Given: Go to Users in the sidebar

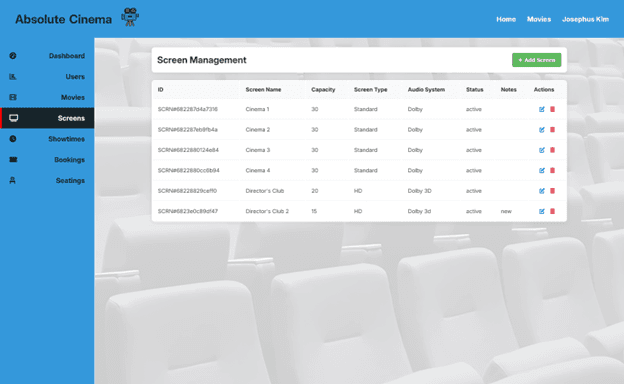Looking at the screenshot, I should 47,76.
